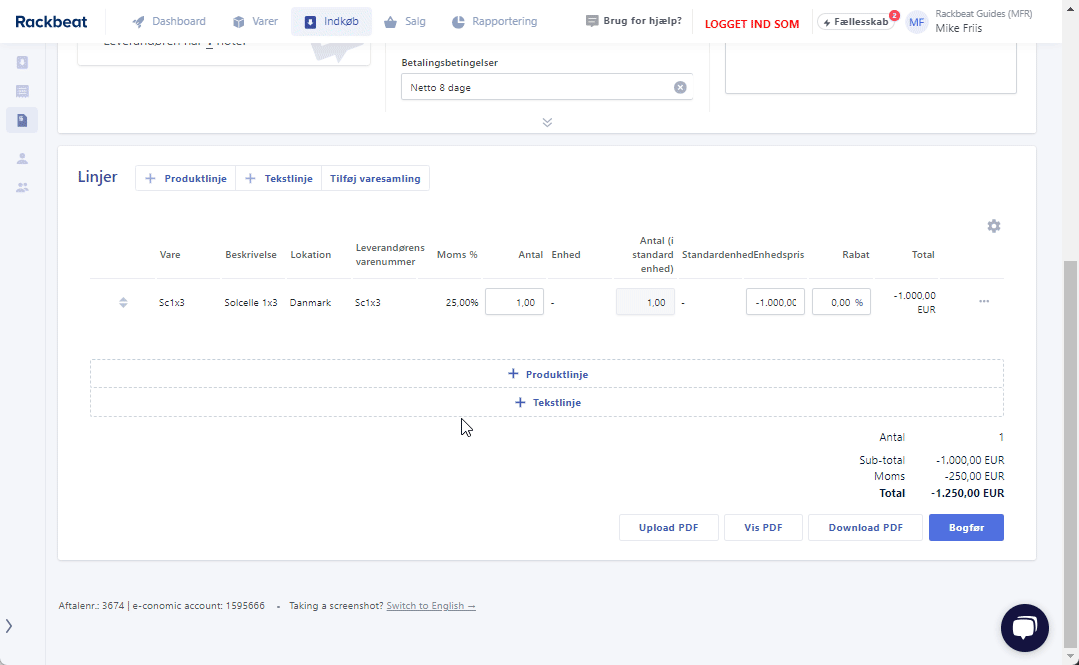This screenshot has width=1079, height=665.
Task: Collapse the header section with the chevron
Action: pos(547,121)
